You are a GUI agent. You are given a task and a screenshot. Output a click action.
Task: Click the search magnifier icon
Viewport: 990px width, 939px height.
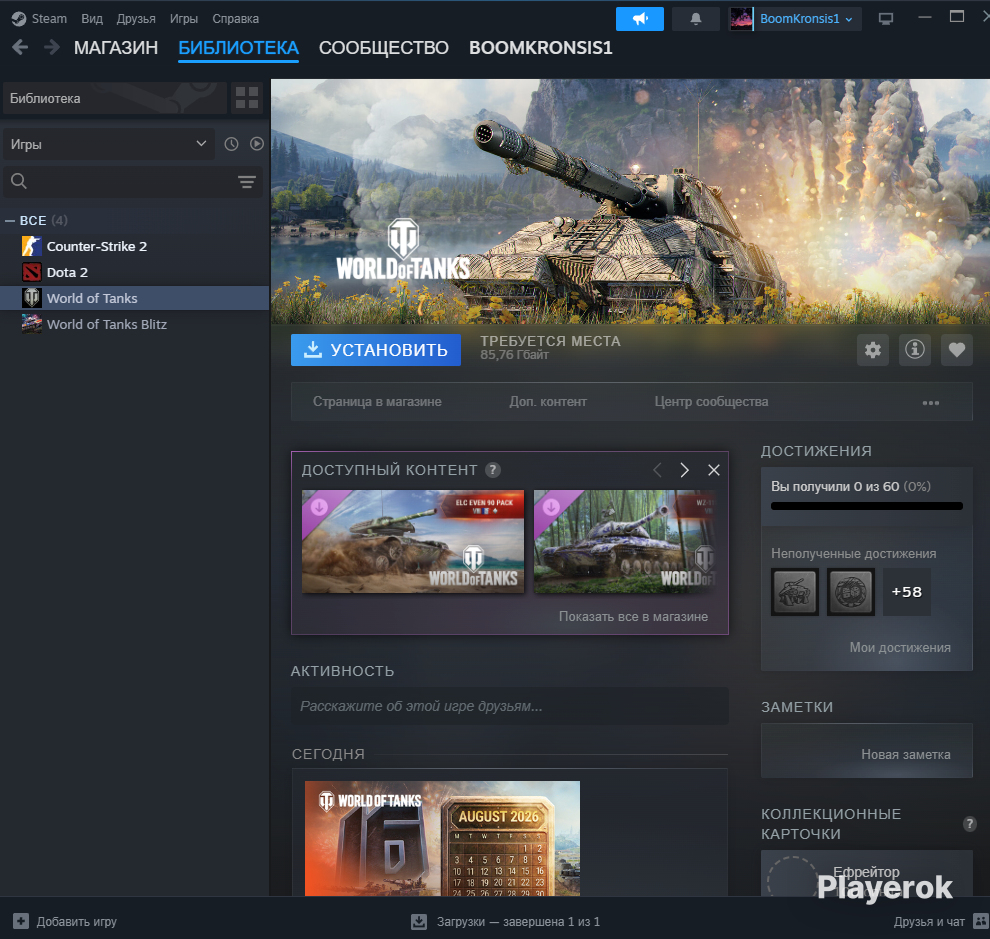[x=19, y=181]
